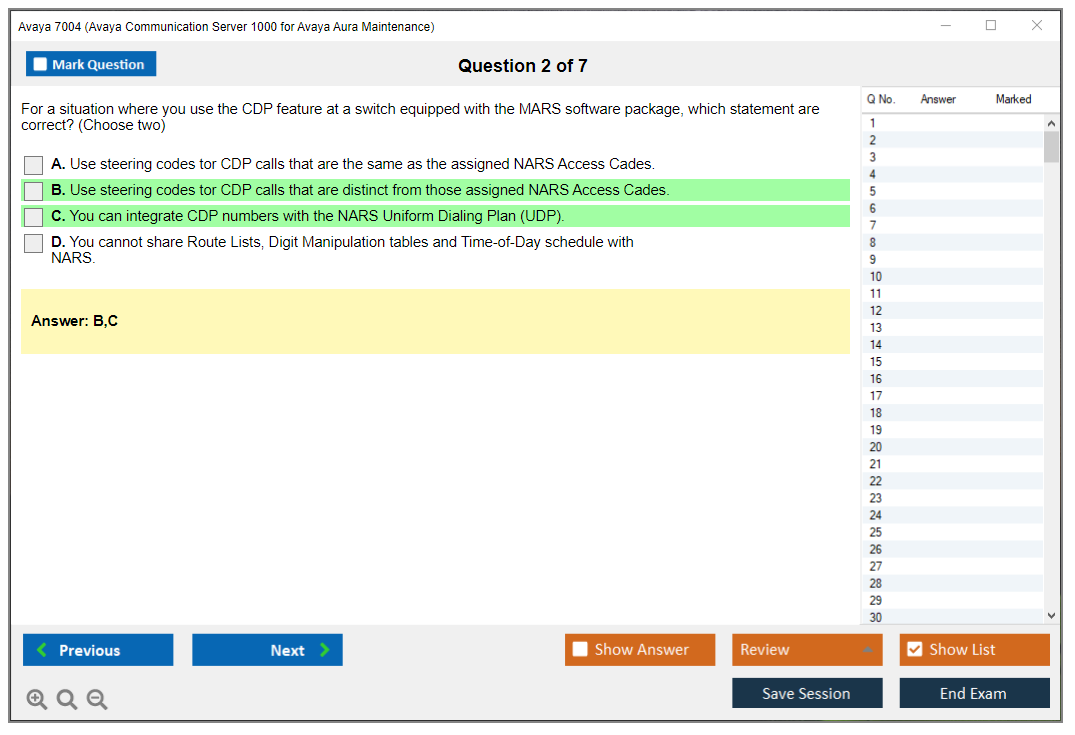Click the zoom out magnifier icon
The width and height of the screenshot is (1075, 735).
tap(97, 700)
